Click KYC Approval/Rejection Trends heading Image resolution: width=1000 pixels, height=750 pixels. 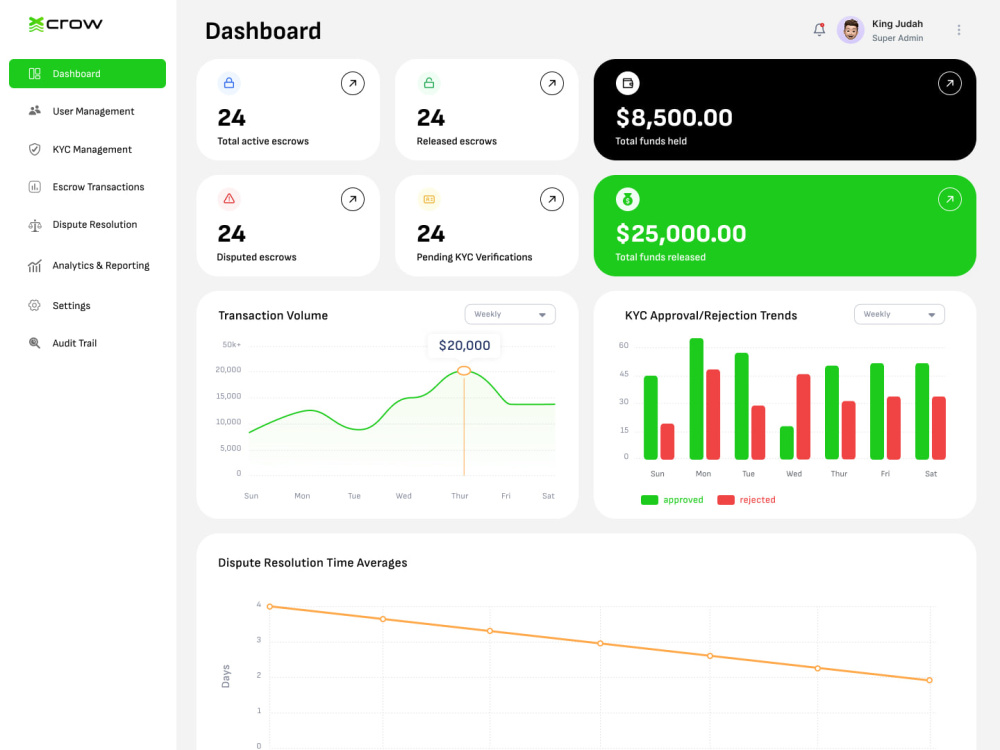point(711,316)
